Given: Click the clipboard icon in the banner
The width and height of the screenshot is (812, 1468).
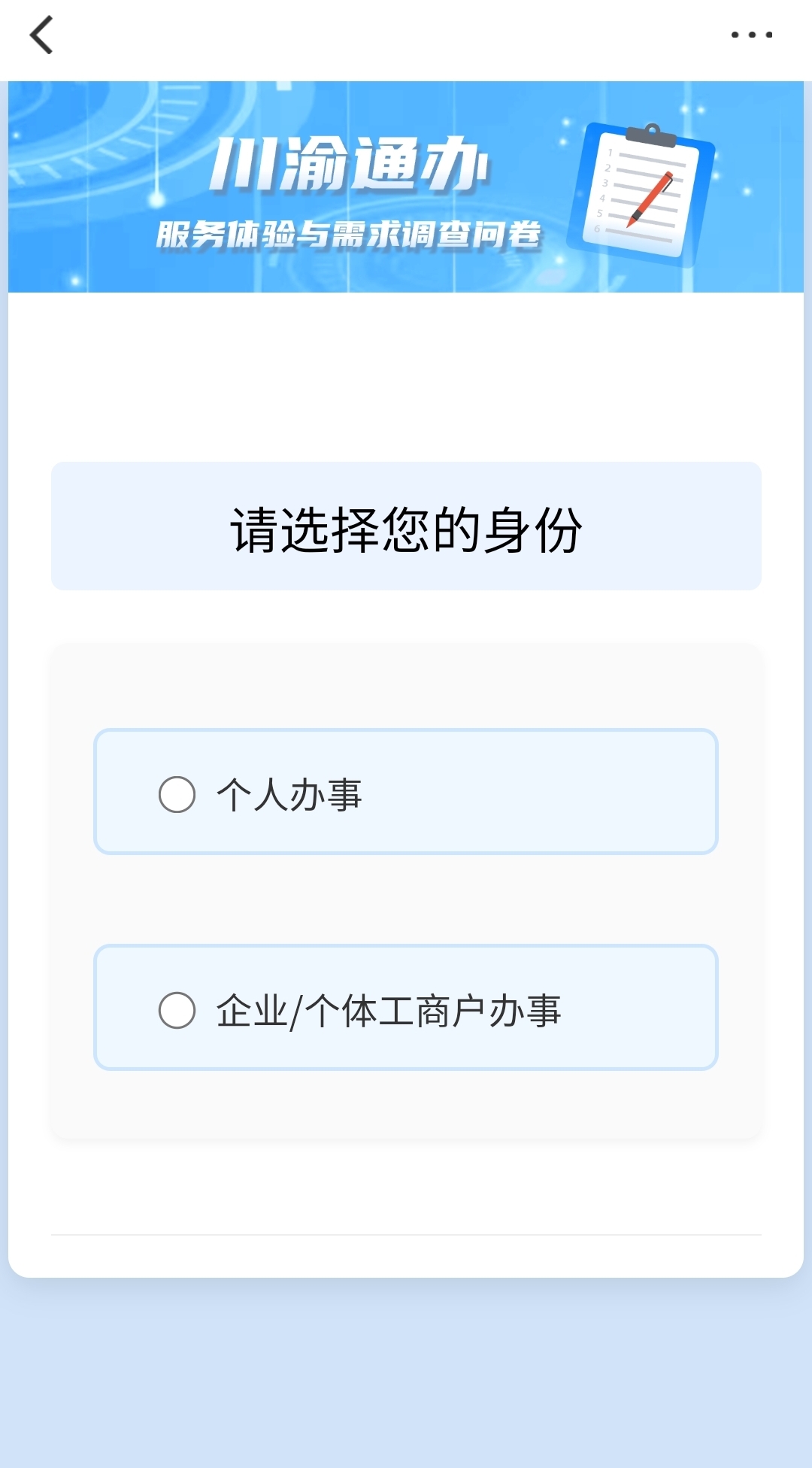Looking at the screenshot, I should pos(641,194).
